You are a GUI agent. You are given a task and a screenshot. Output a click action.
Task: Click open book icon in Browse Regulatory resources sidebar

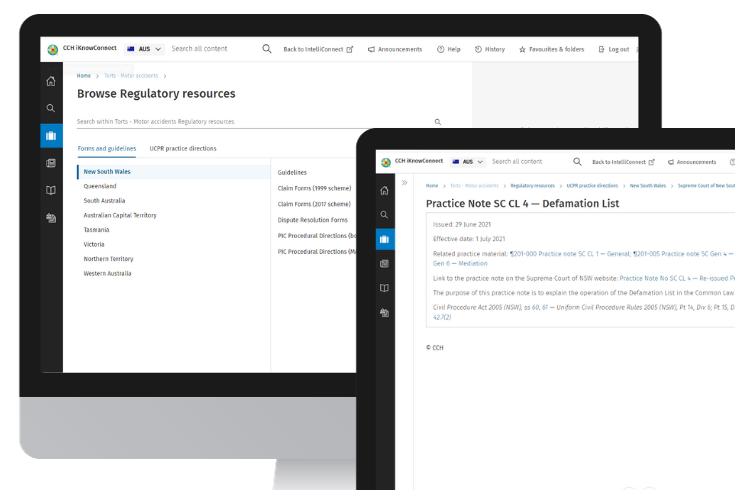(x=51, y=190)
